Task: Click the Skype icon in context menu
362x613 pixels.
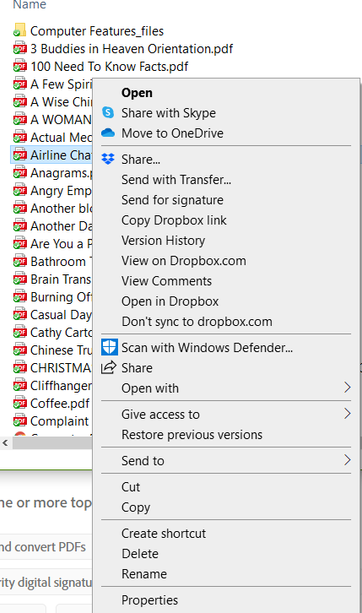Action: coord(108,113)
